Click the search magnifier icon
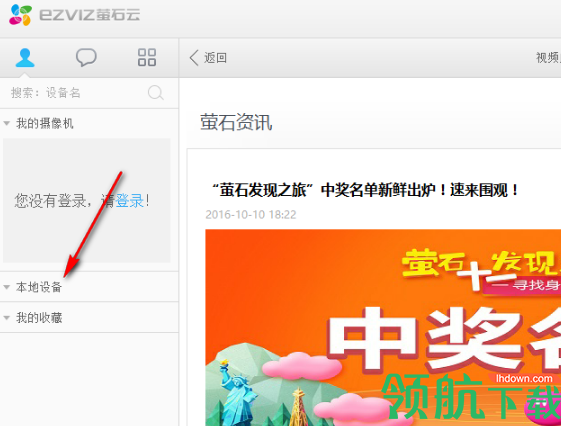The height and width of the screenshot is (426, 561). pos(156,93)
